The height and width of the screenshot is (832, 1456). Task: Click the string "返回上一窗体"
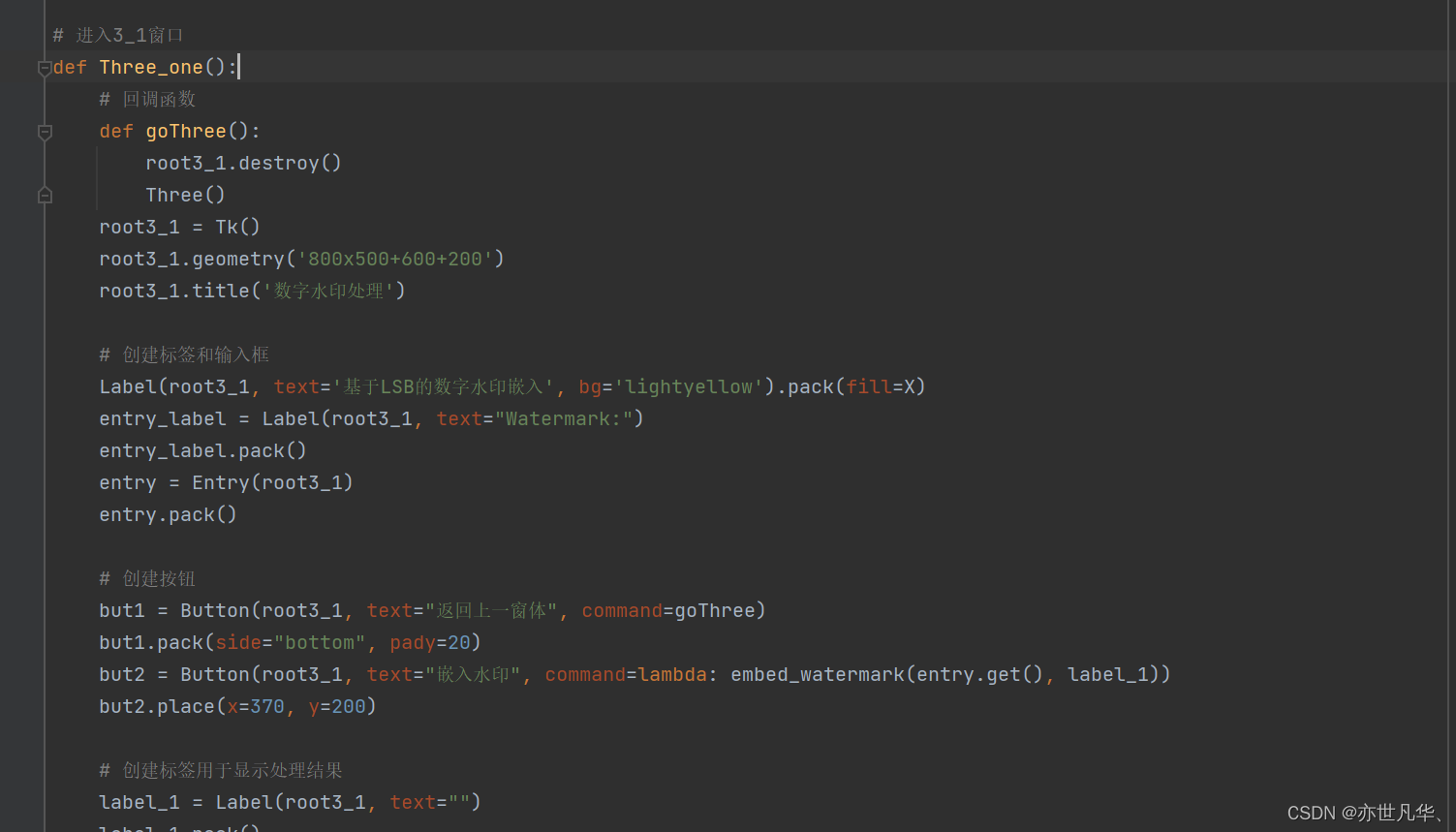[491, 610]
